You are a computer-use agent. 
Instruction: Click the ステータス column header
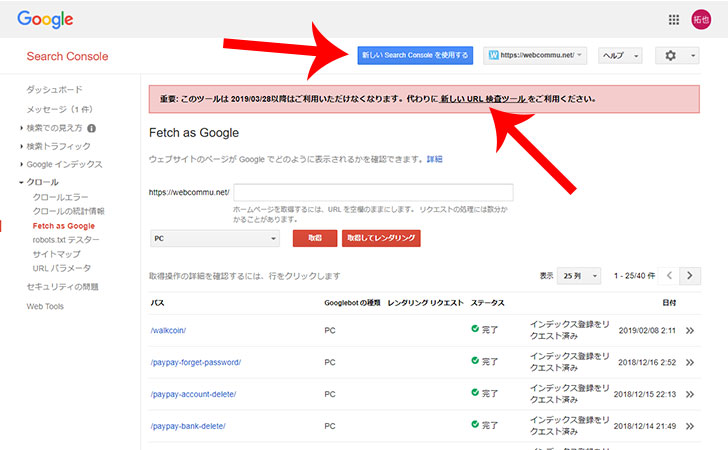(488, 303)
